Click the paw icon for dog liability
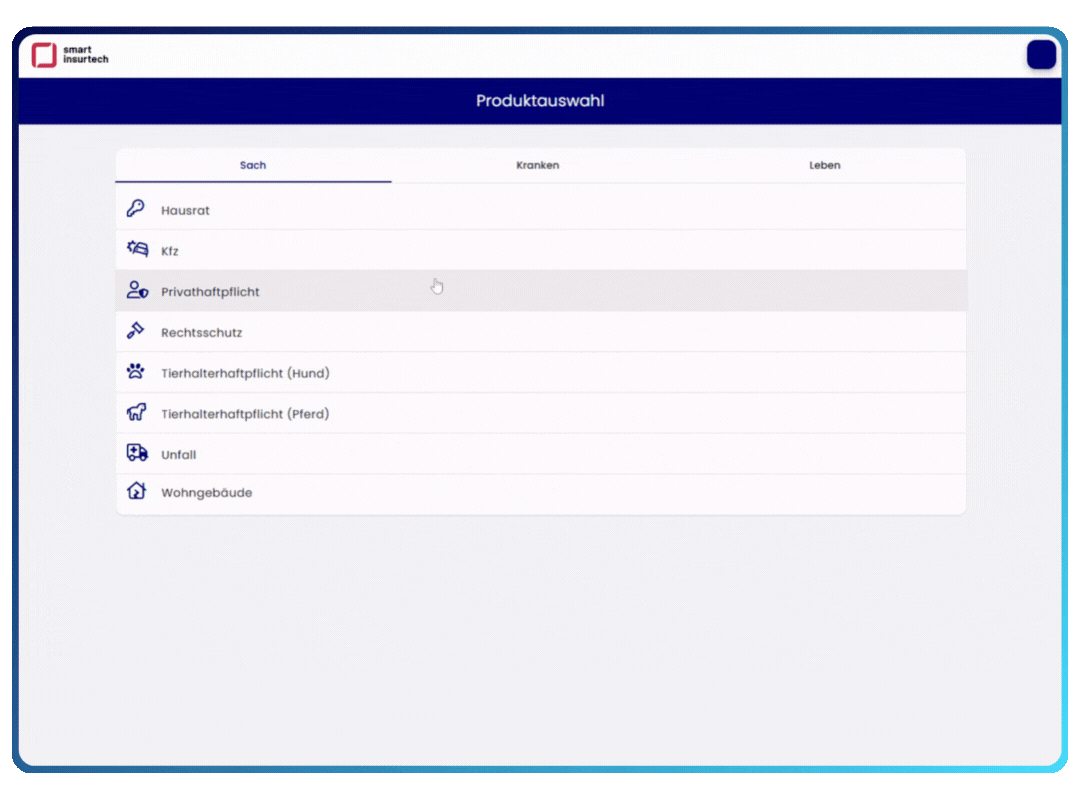Viewport: 1080px width, 800px height. tap(136, 372)
